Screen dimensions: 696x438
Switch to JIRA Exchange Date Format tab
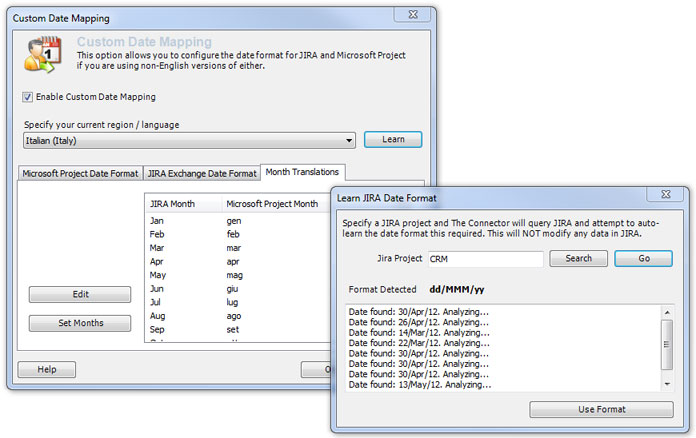click(202, 174)
